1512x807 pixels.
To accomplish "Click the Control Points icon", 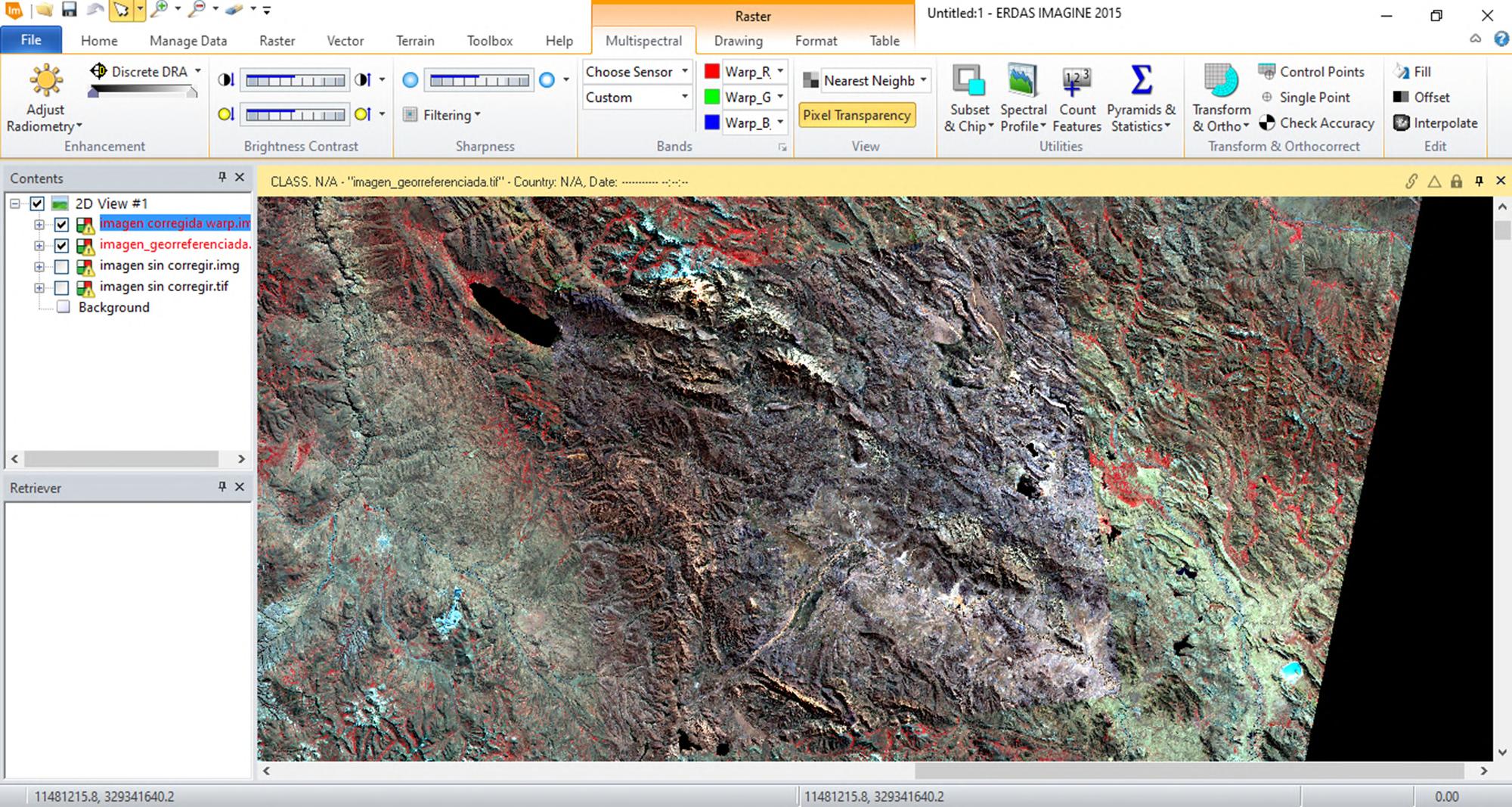I will pos(1266,72).
